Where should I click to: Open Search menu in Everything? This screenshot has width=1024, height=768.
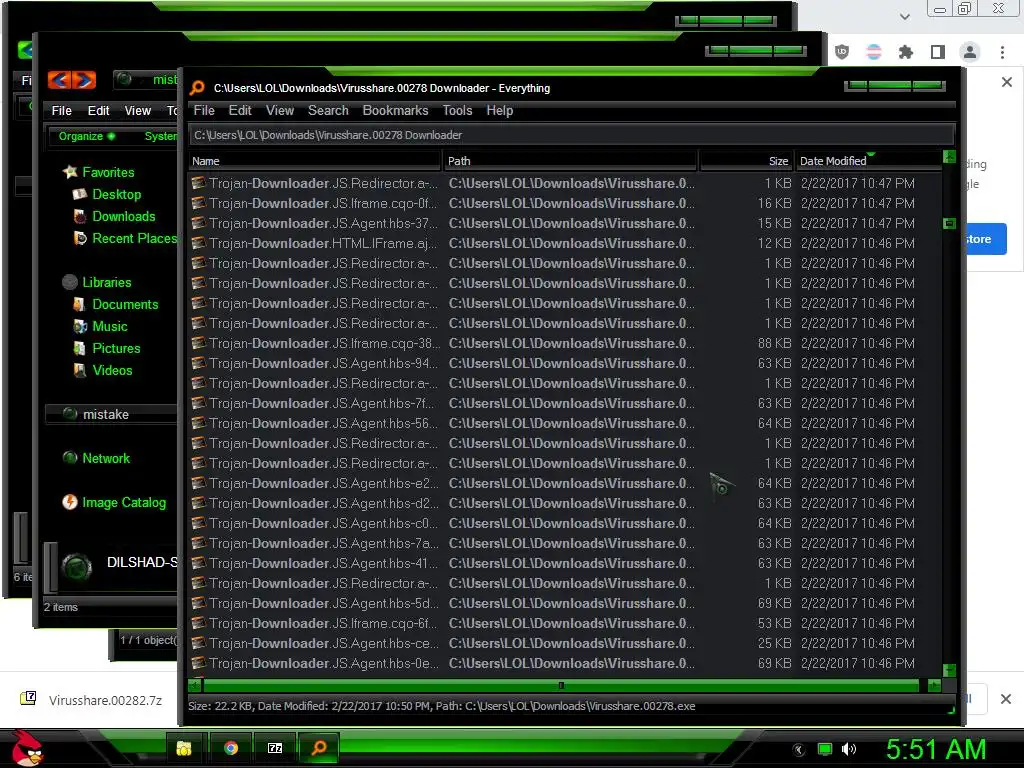(x=328, y=110)
